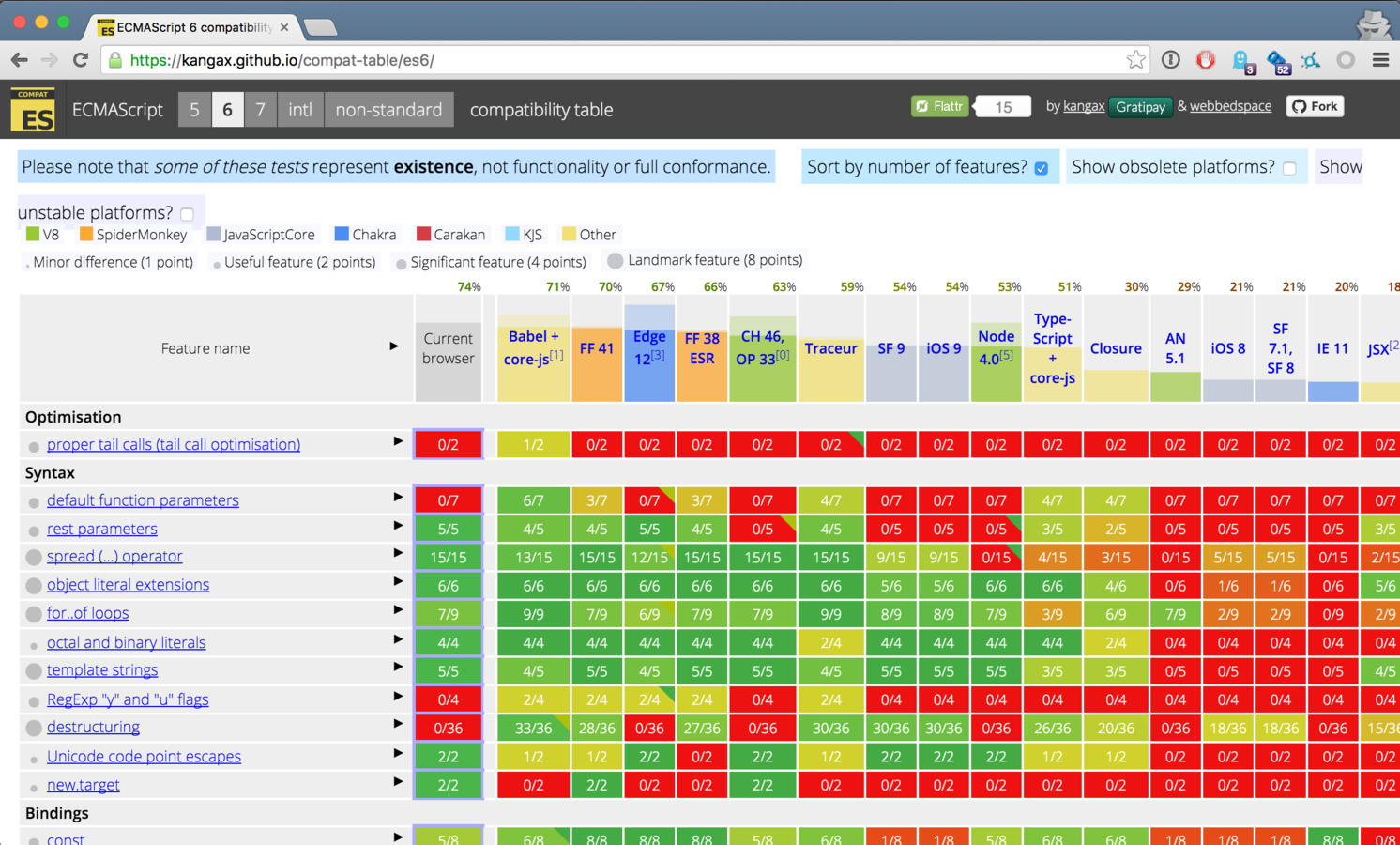Click the green padlock in address bar

point(115,60)
